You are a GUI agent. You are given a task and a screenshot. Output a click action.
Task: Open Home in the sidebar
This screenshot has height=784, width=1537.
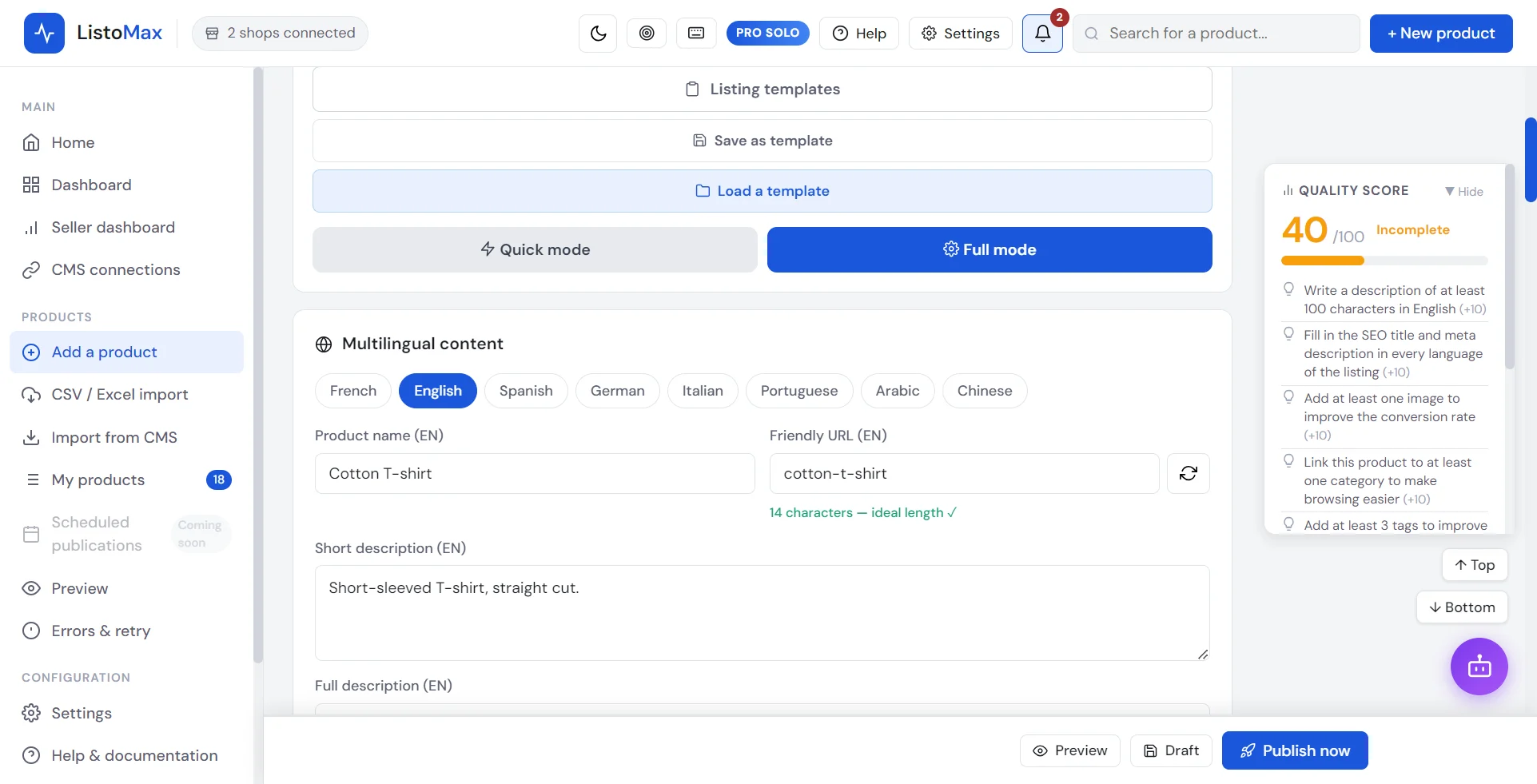[x=127, y=142]
